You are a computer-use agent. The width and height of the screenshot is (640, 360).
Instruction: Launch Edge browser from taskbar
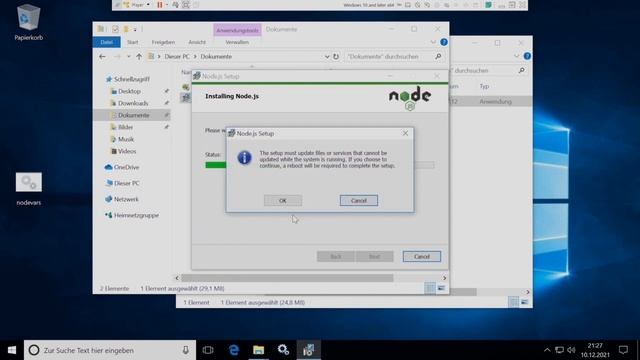pyautogui.click(x=233, y=350)
